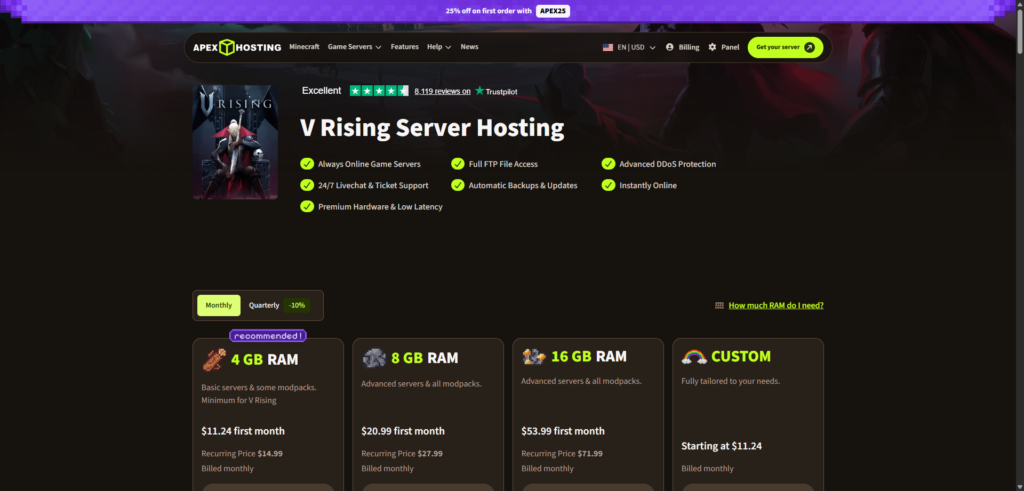Click Fully tailored to your needs text

pyautogui.click(x=731, y=381)
